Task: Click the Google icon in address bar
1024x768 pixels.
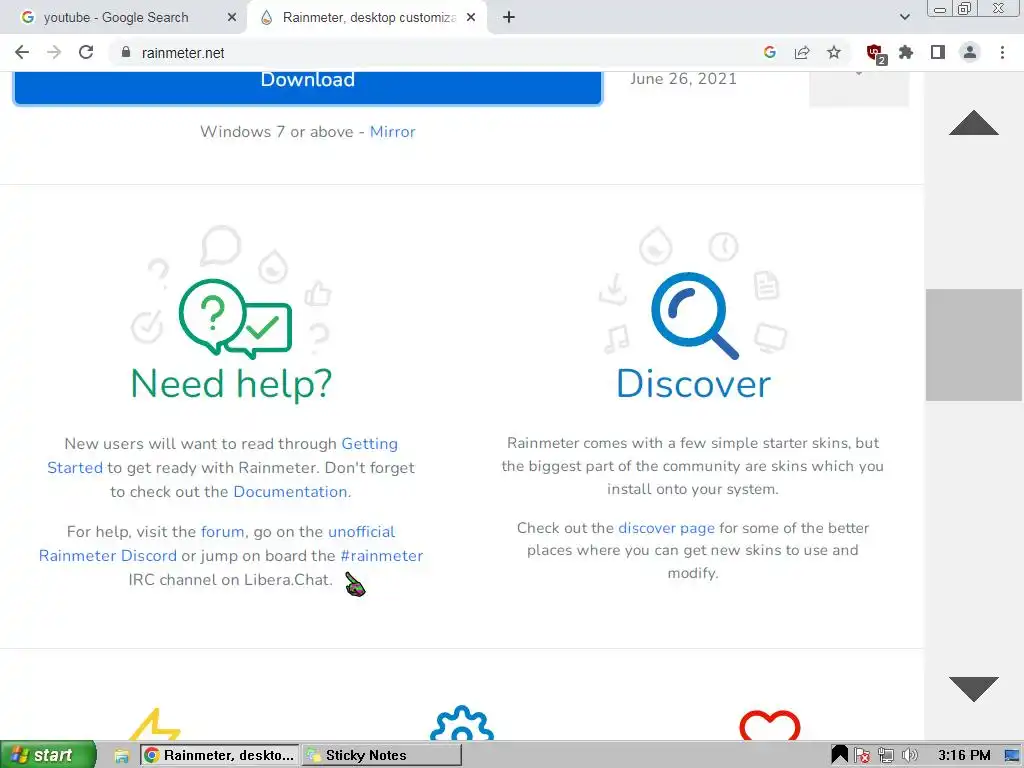Action: [770, 52]
